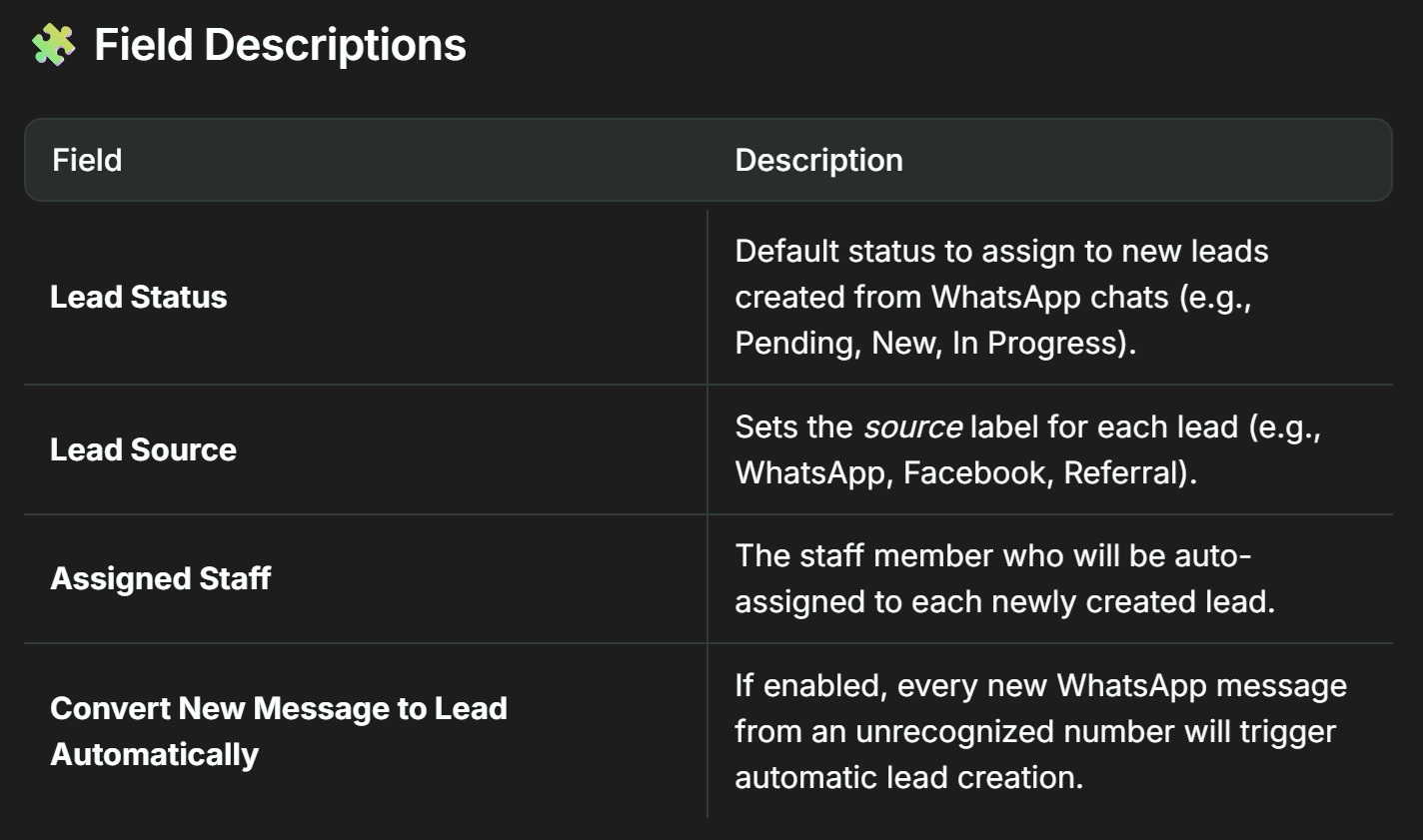Click the text Pending, New, In Progress
The height and width of the screenshot is (840, 1423).
(933, 343)
